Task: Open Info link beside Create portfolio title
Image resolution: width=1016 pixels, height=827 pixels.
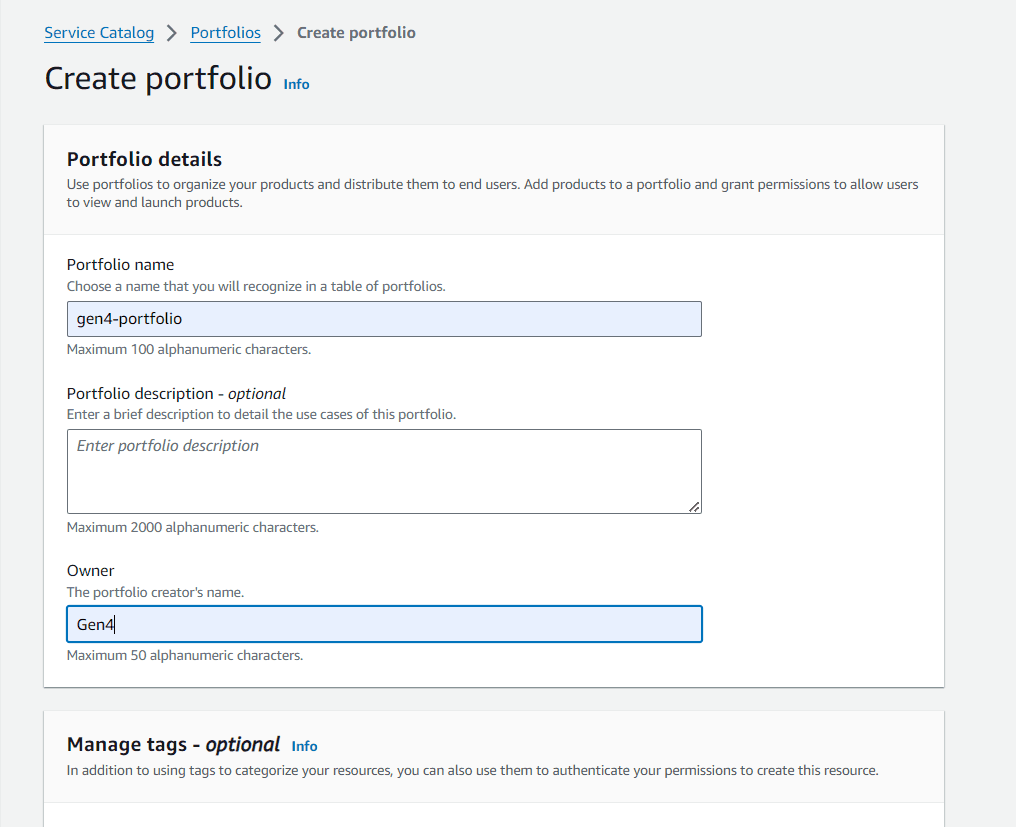Action: pos(296,84)
